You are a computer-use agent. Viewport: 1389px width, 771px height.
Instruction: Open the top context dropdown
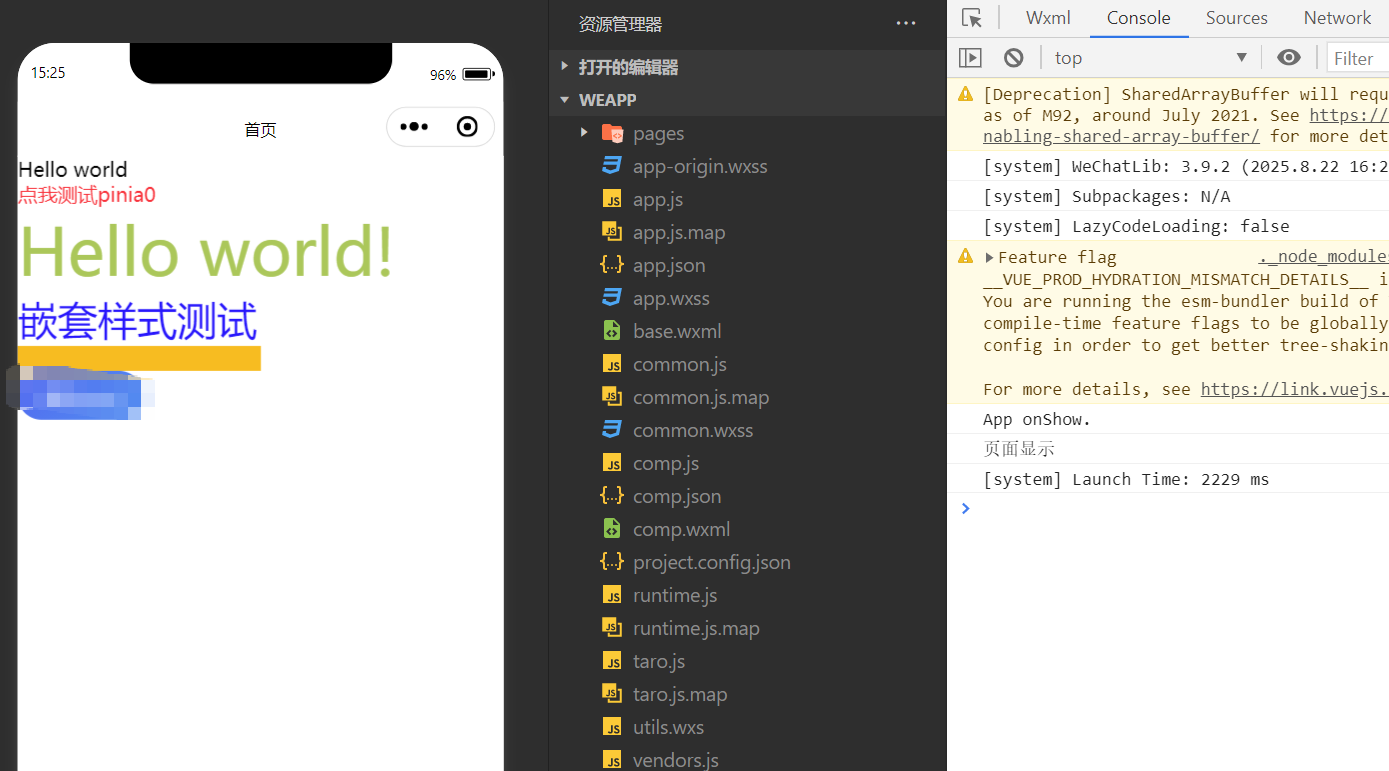1150,58
